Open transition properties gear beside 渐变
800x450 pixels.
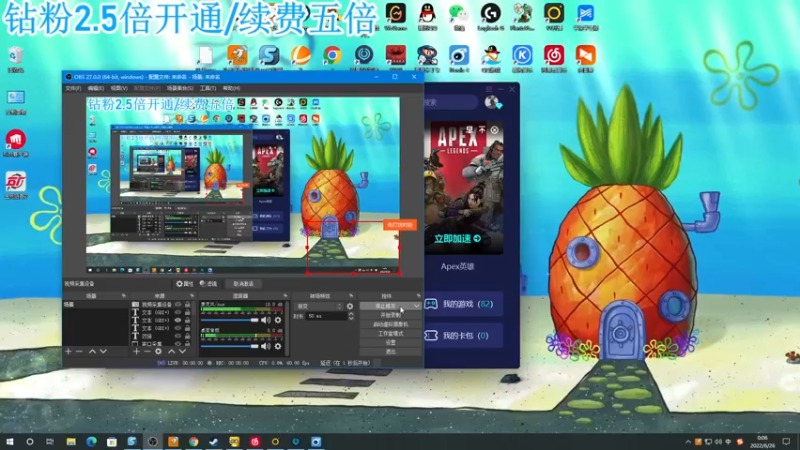[x=350, y=306]
